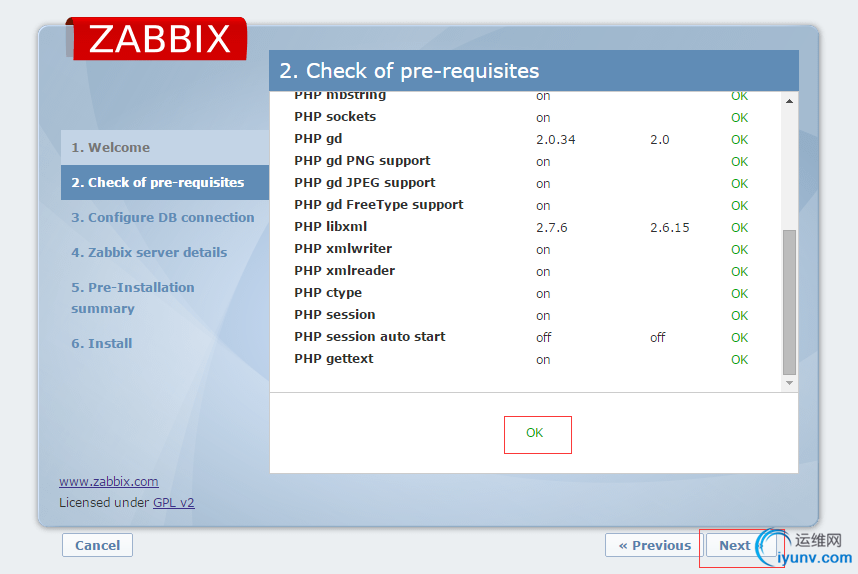The width and height of the screenshot is (858, 574).
Task: Click the Next button
Action: point(740,545)
